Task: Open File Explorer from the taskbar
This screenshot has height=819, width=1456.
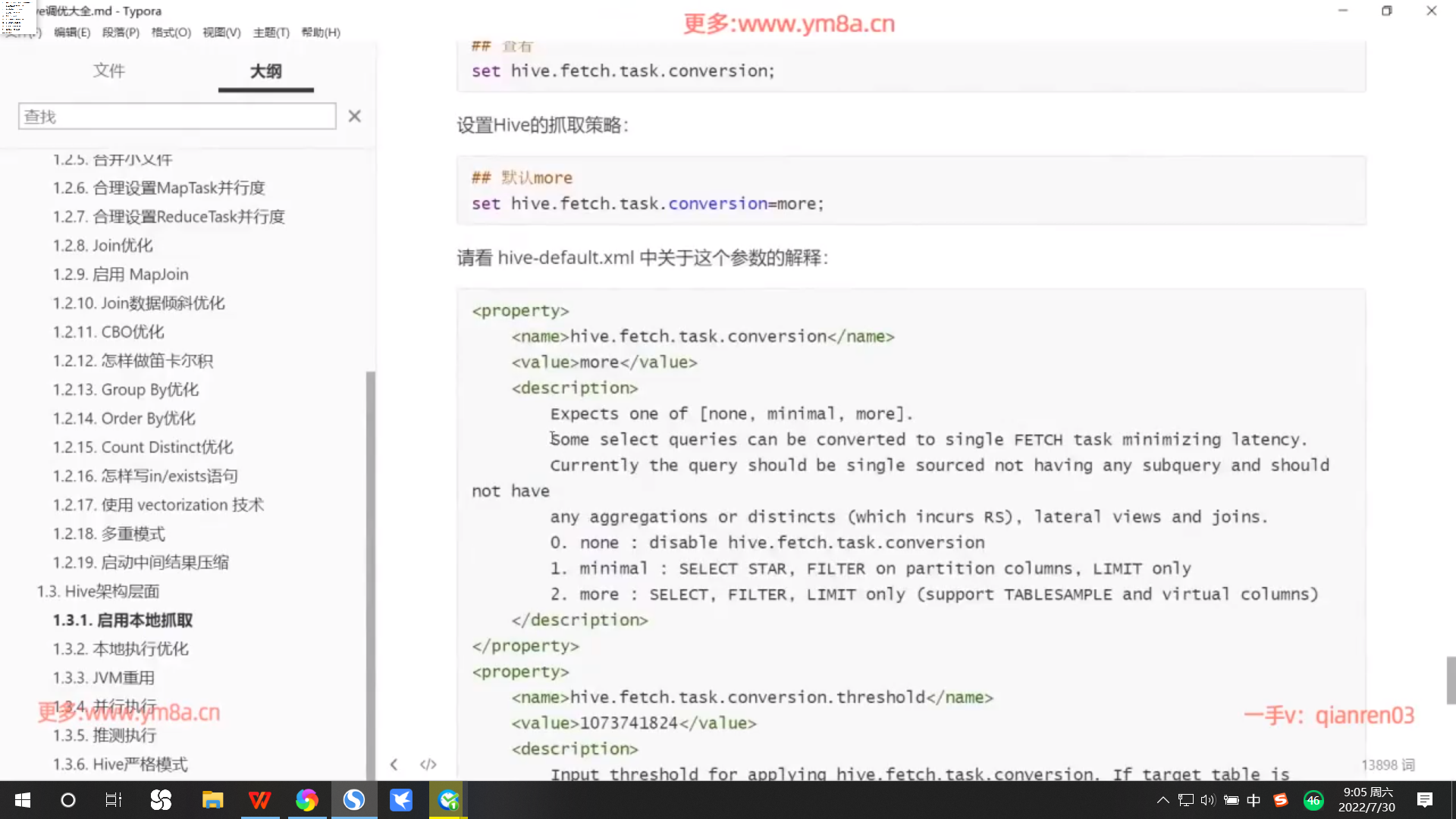Action: click(x=212, y=800)
